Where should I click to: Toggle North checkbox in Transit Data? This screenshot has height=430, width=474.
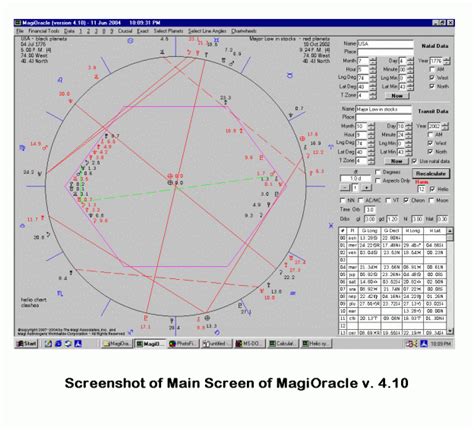431,152
